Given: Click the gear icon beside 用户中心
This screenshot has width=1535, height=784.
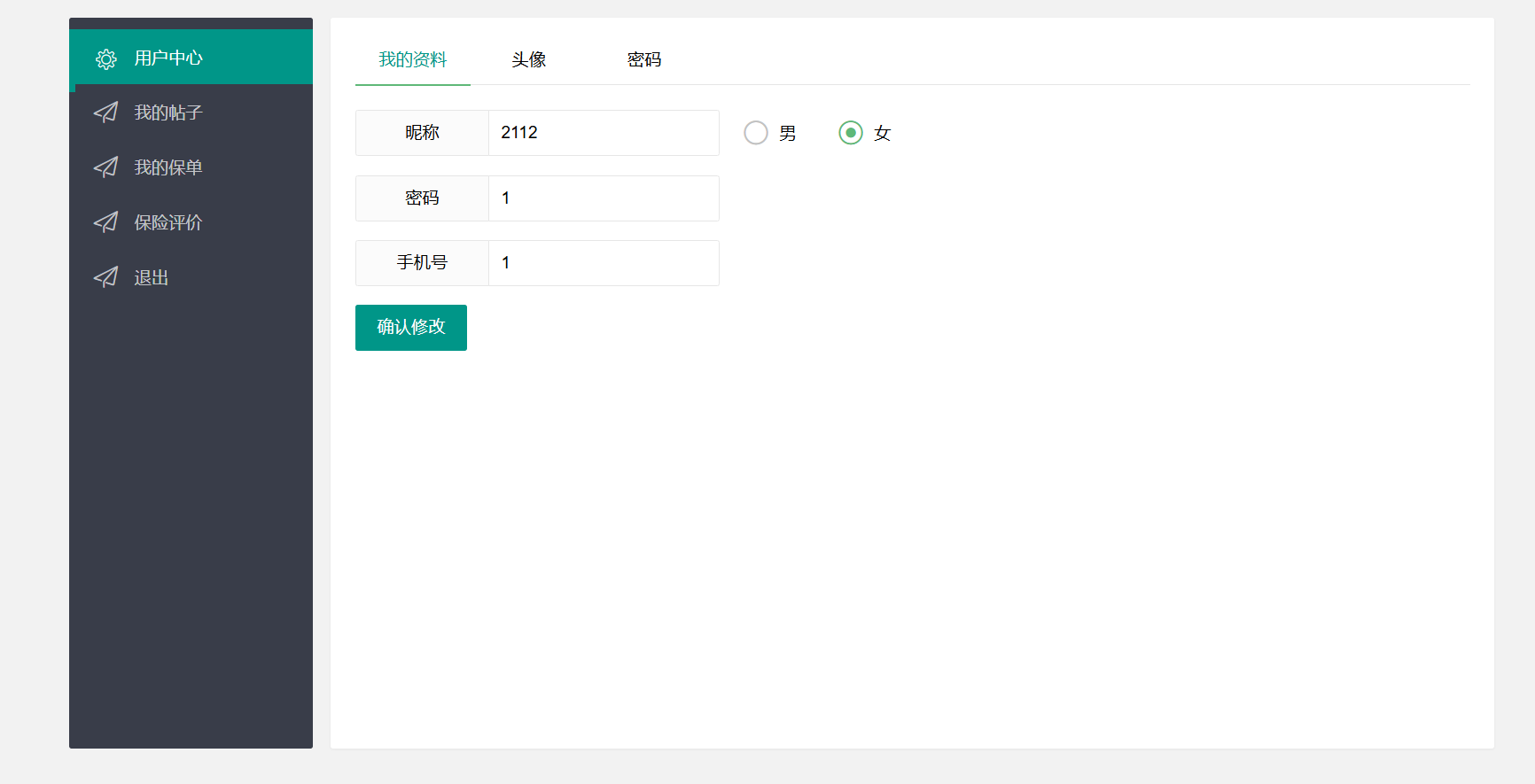Looking at the screenshot, I should (106, 59).
